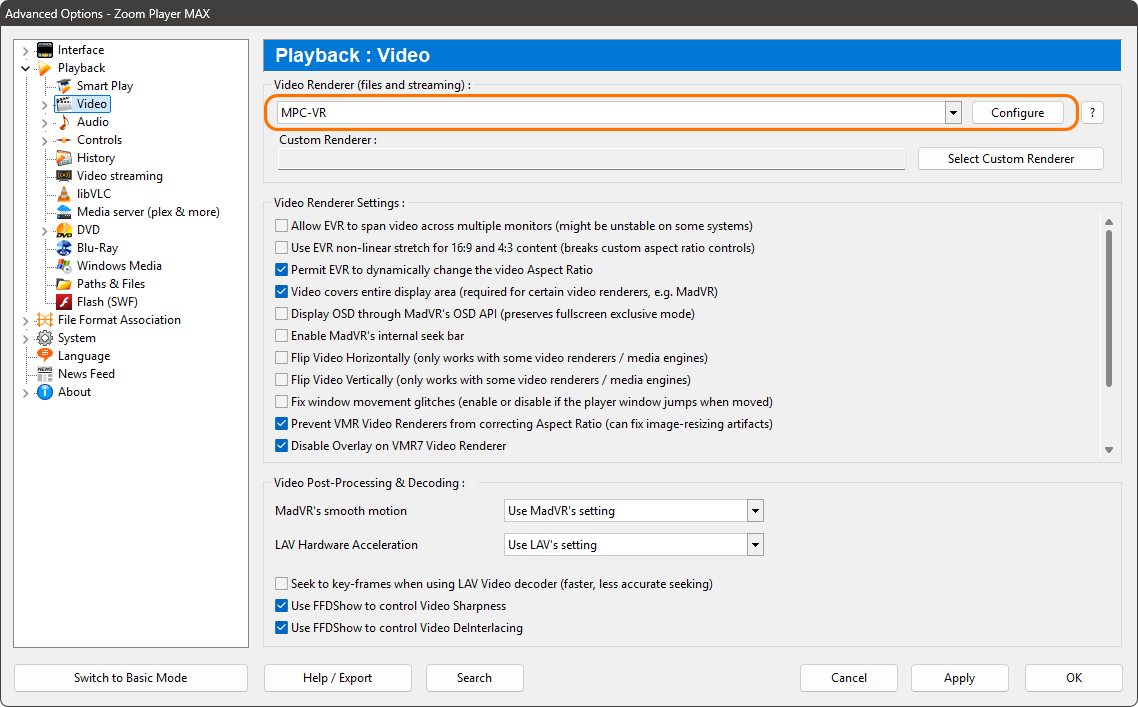Click the News Feed newspaper icon

click(45, 374)
